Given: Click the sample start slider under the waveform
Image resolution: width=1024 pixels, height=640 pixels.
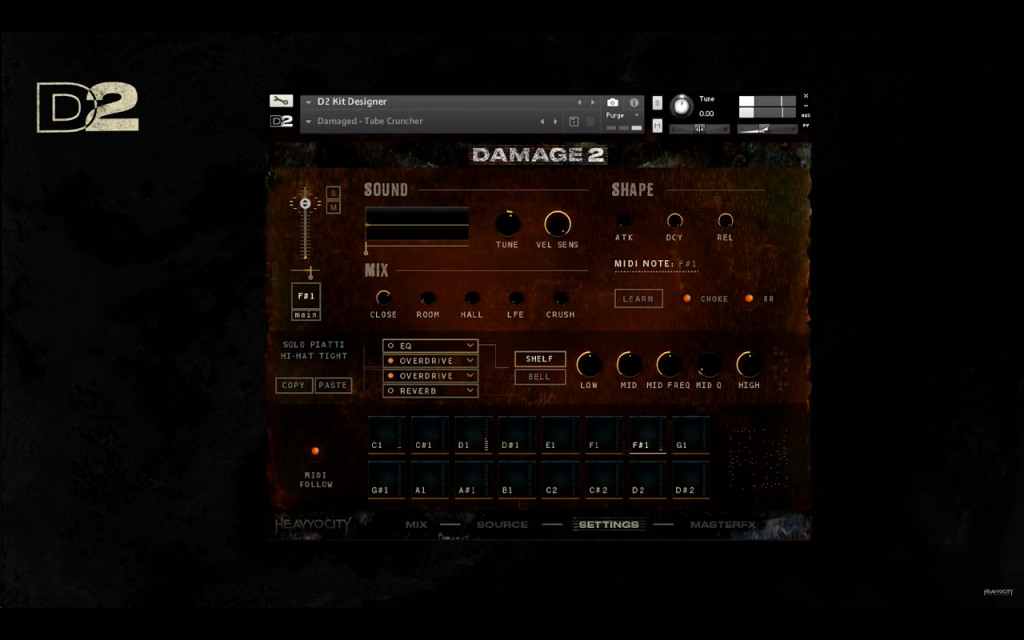Looking at the screenshot, I should (366, 248).
